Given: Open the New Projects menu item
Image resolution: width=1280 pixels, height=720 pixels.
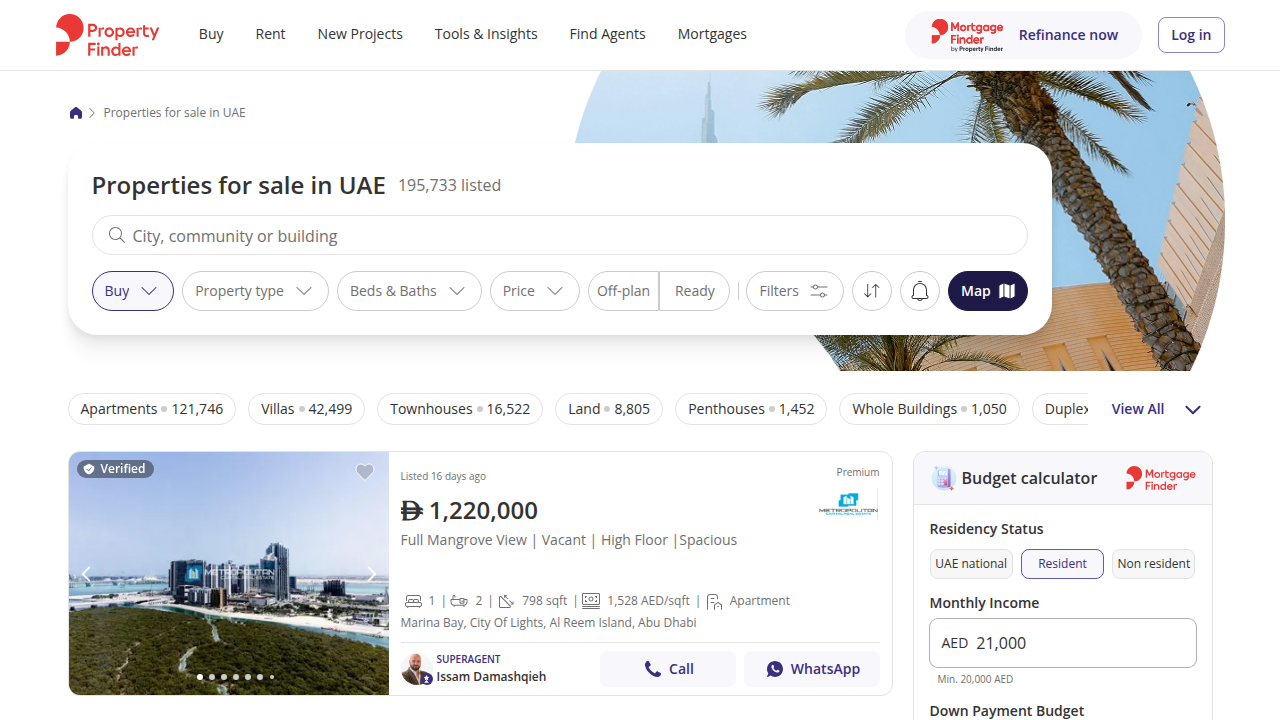Looking at the screenshot, I should (x=360, y=34).
